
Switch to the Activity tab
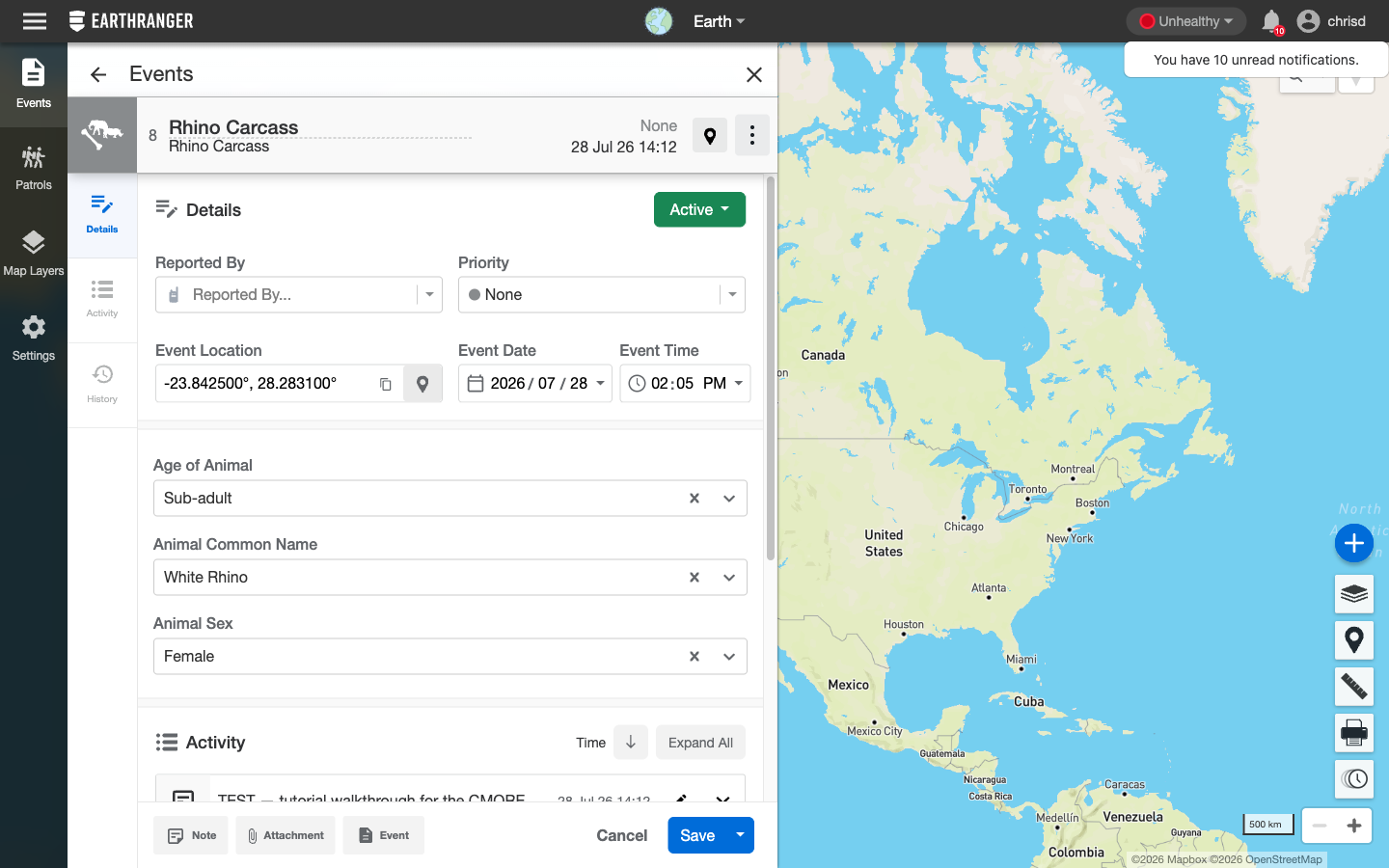click(x=102, y=299)
